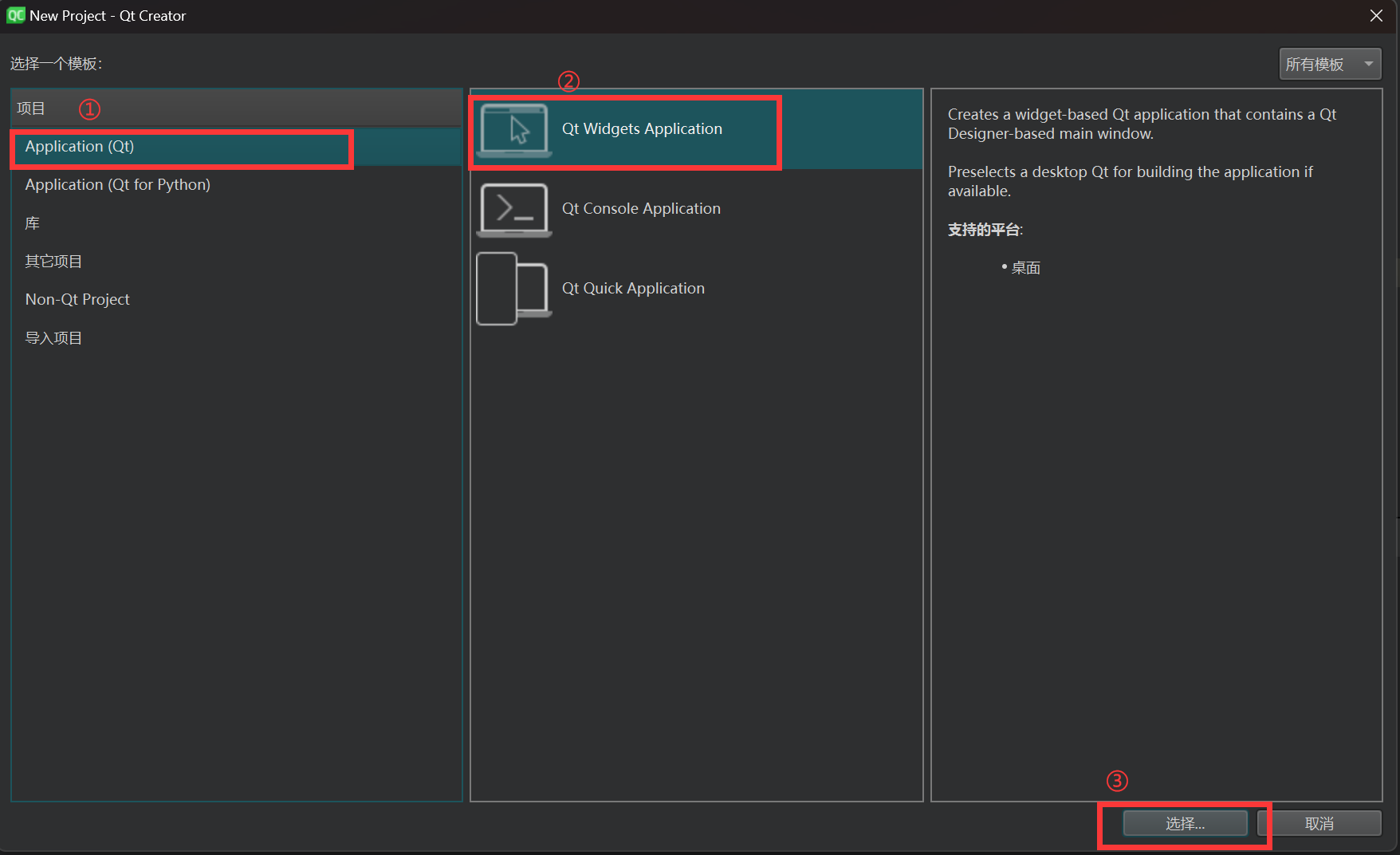Select the 导入项目 category
Image resolution: width=1400 pixels, height=855 pixels.
(x=53, y=338)
